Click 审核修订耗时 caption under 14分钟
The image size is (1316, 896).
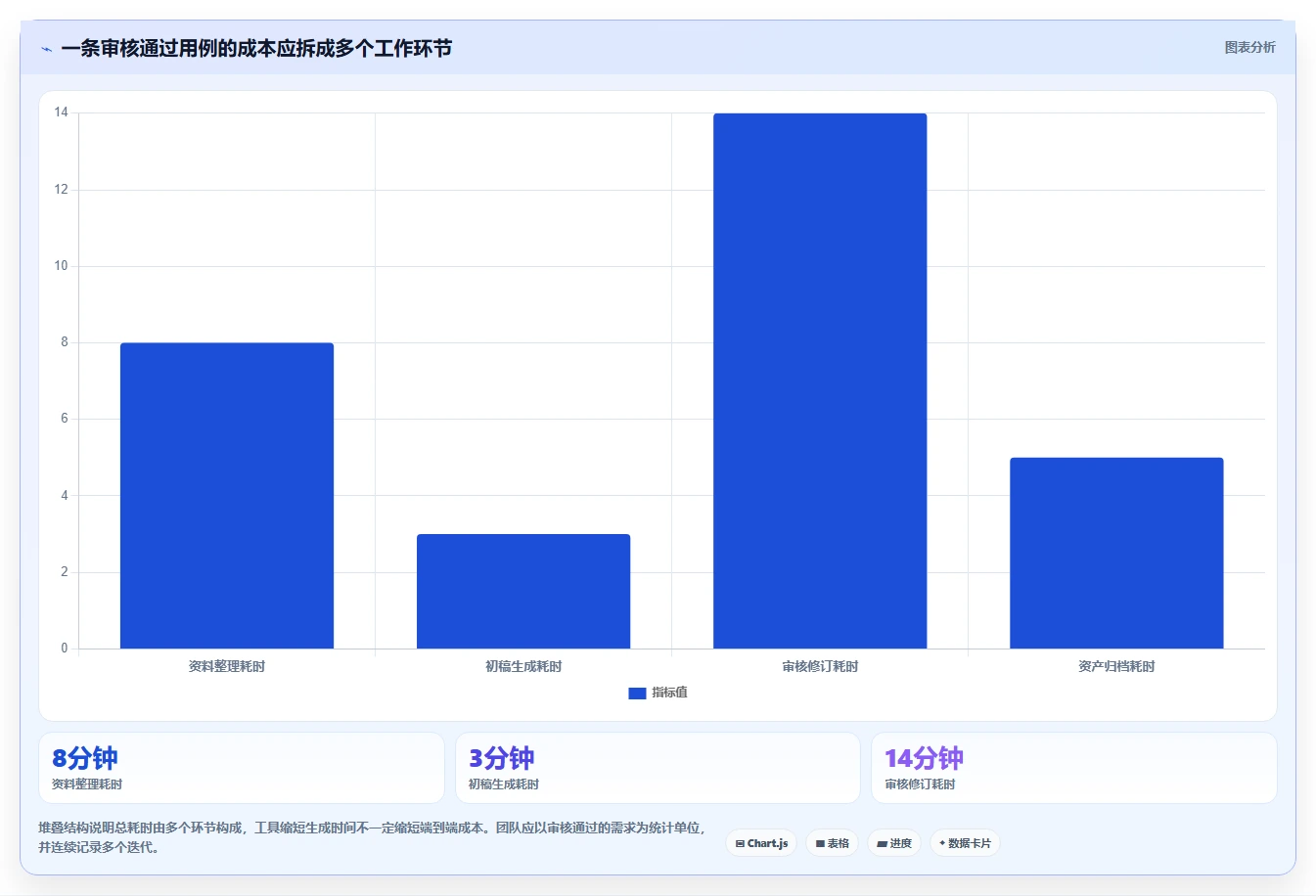920,784
